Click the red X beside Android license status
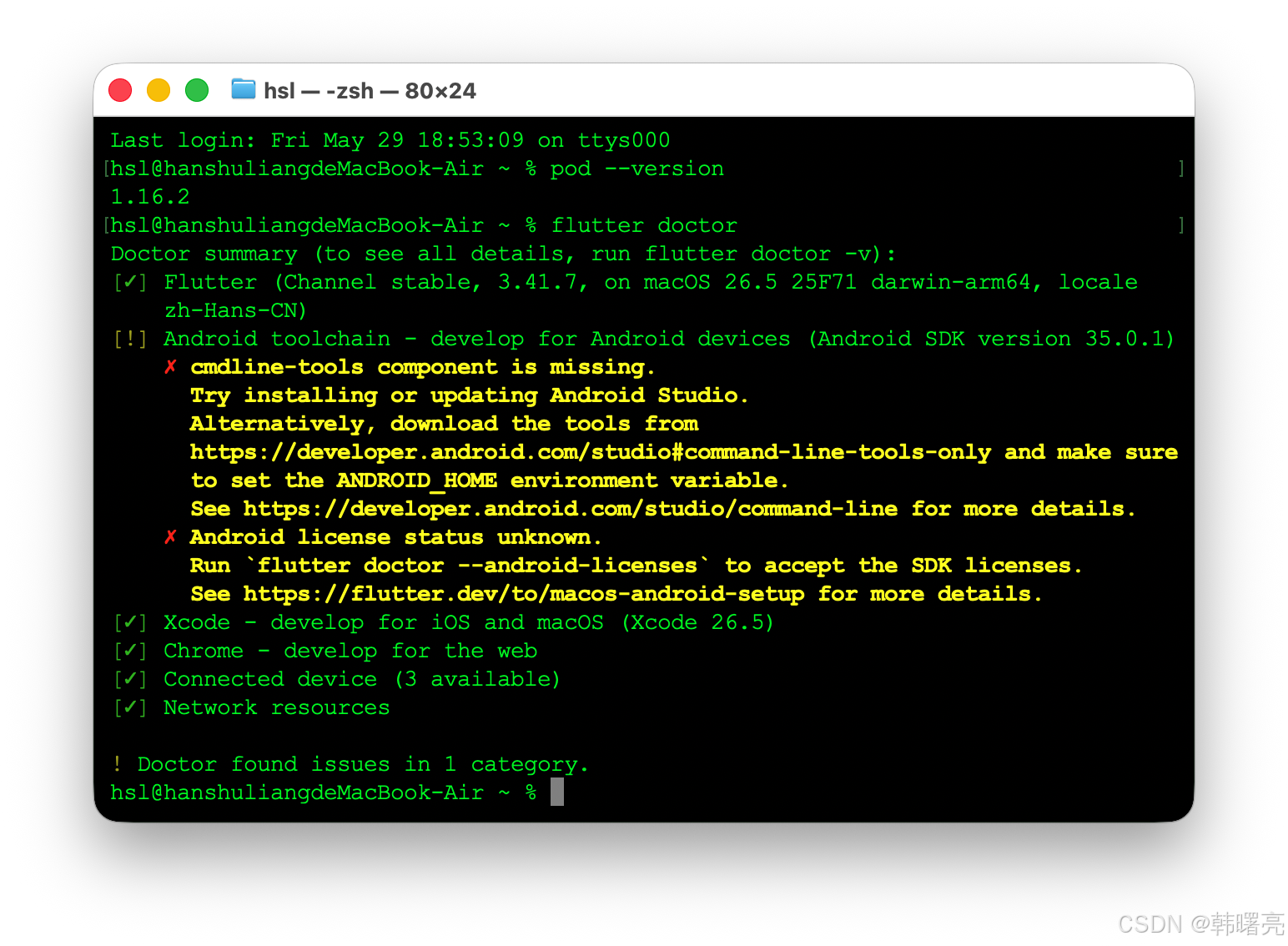Viewport: 1288px width, 946px height. click(170, 537)
